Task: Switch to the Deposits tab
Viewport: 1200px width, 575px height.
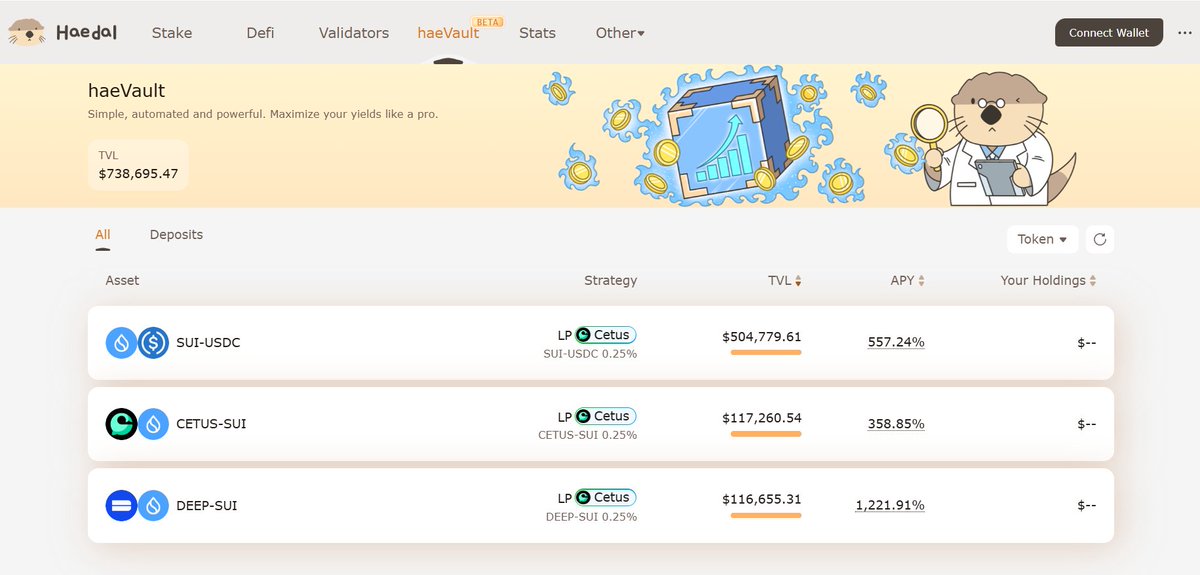Action: [176, 235]
